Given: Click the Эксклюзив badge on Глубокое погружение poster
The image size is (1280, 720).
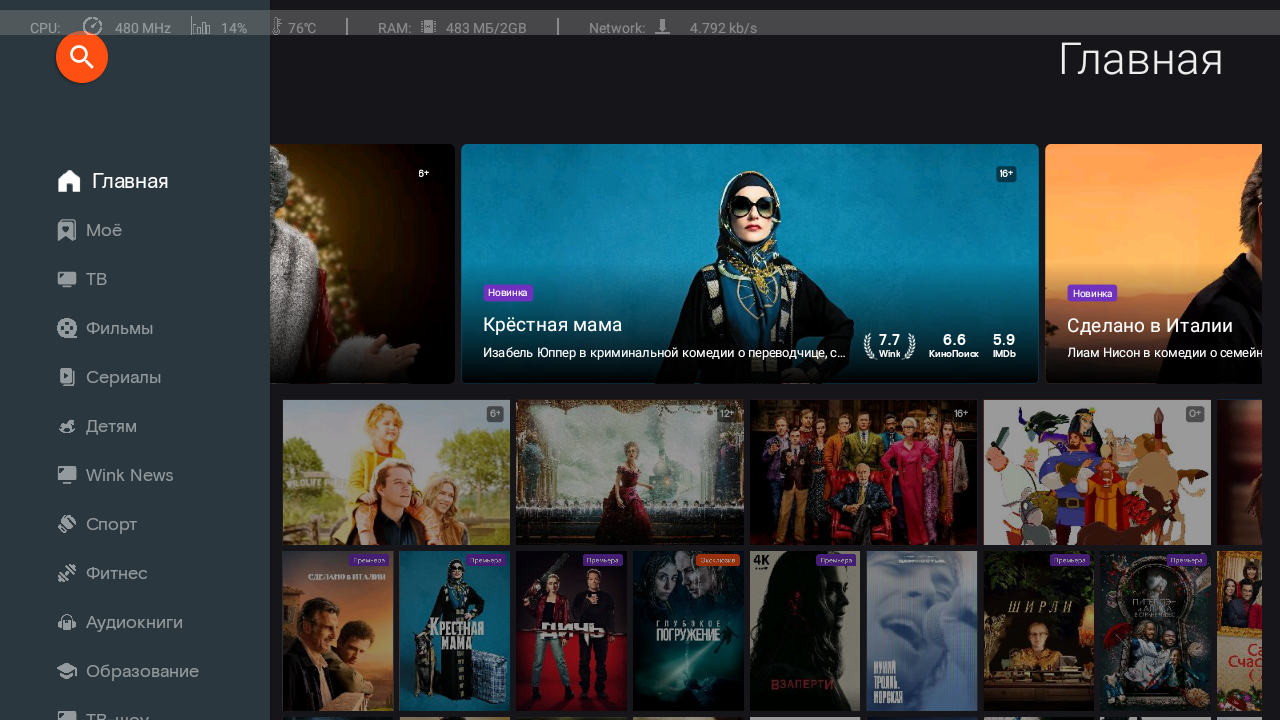Looking at the screenshot, I should (718, 560).
